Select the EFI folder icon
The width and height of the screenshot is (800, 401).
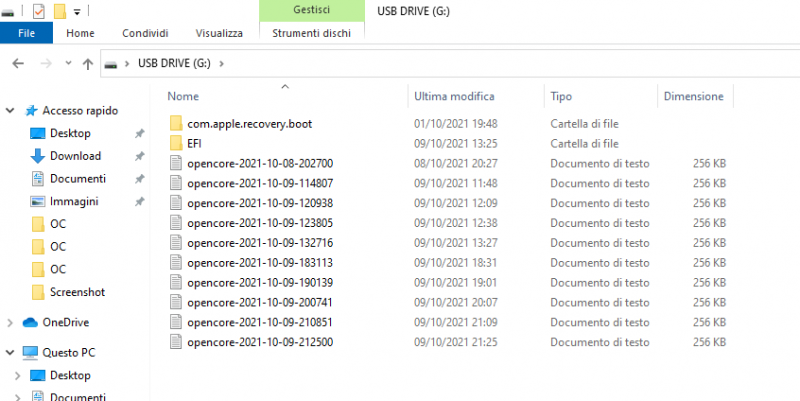[176, 143]
